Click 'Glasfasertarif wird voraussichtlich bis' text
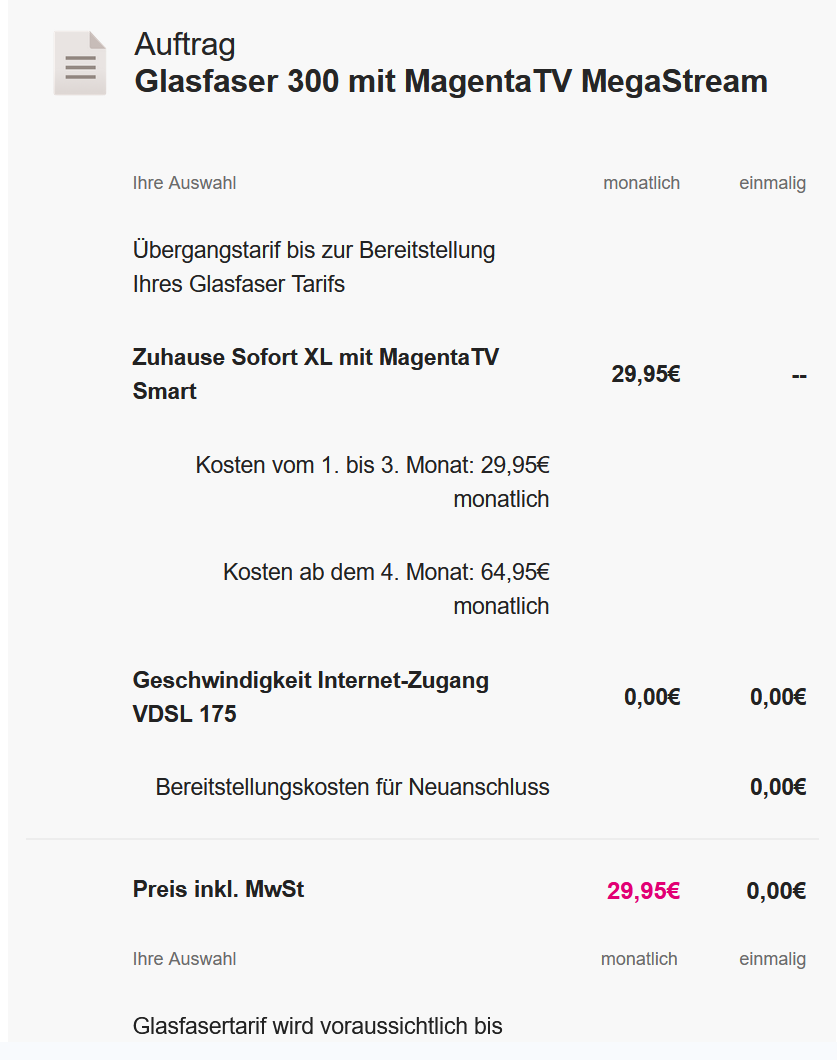 click(317, 1026)
